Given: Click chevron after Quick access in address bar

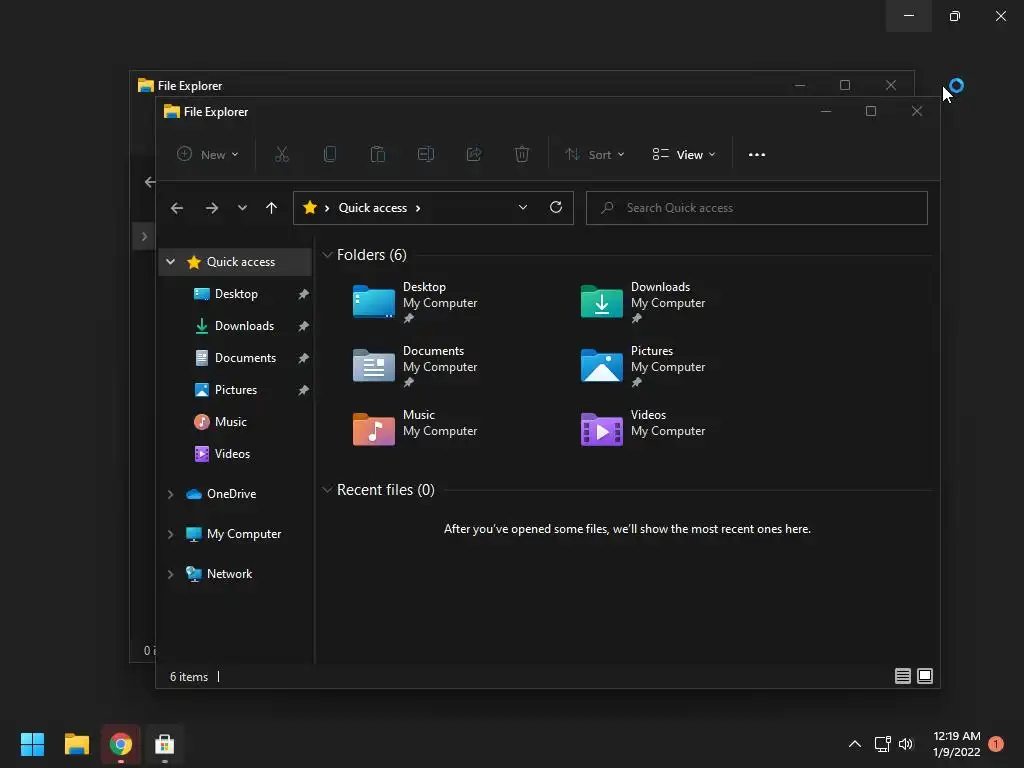Looking at the screenshot, I should [x=418, y=208].
